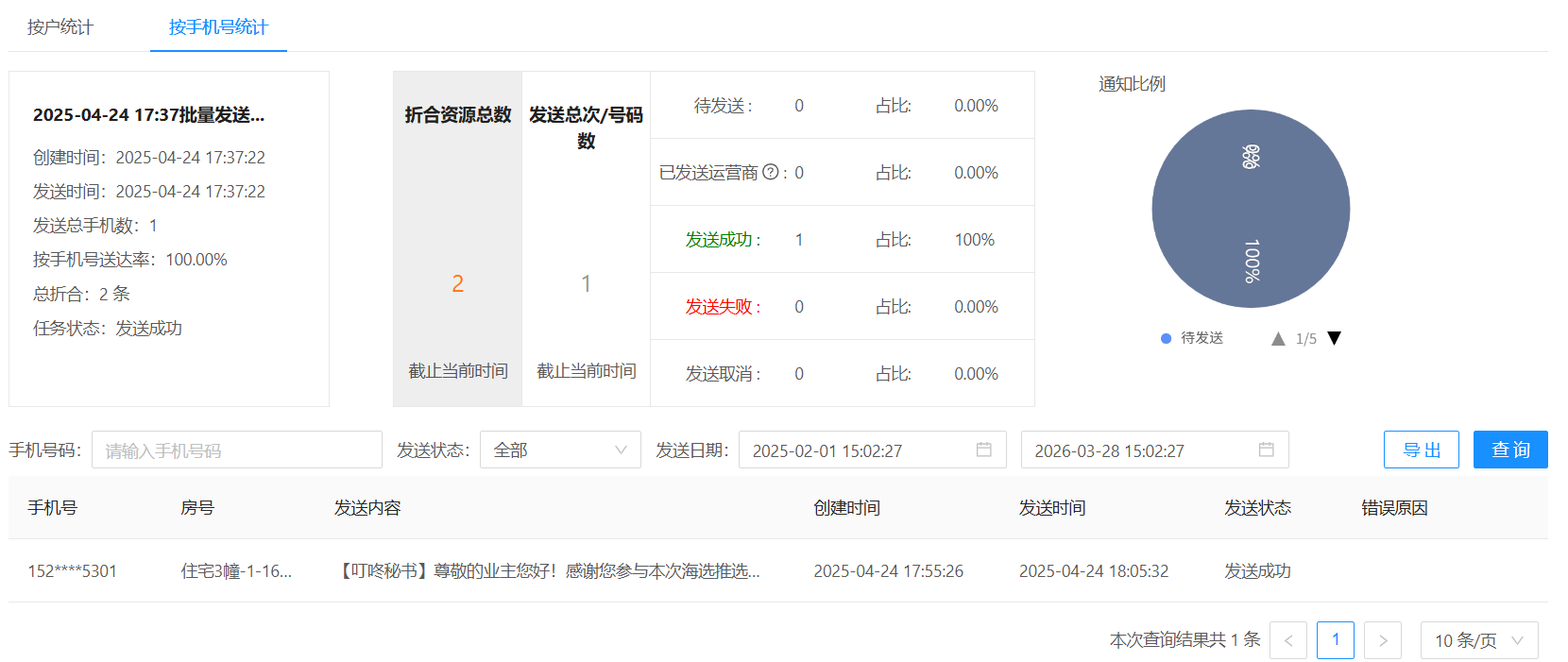The image size is (1568, 662).
Task: Click chart legend next page down arrow
Action: pos(1334,338)
